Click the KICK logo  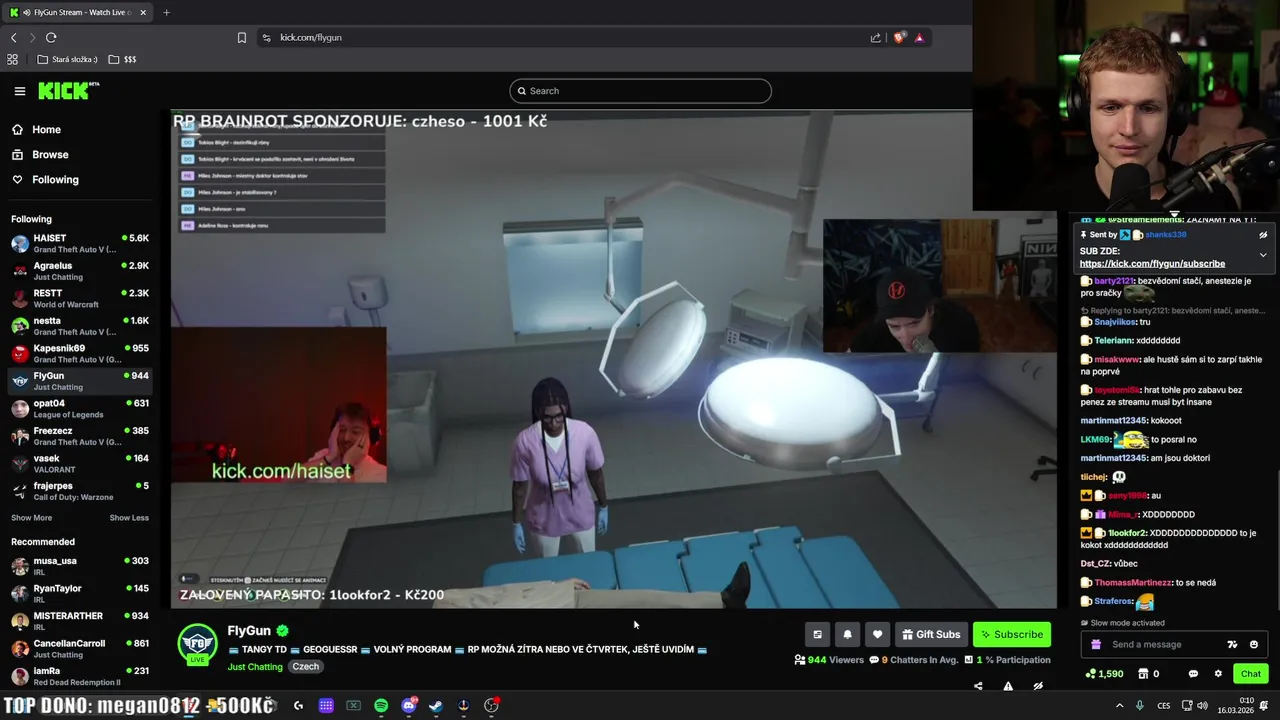click(68, 91)
